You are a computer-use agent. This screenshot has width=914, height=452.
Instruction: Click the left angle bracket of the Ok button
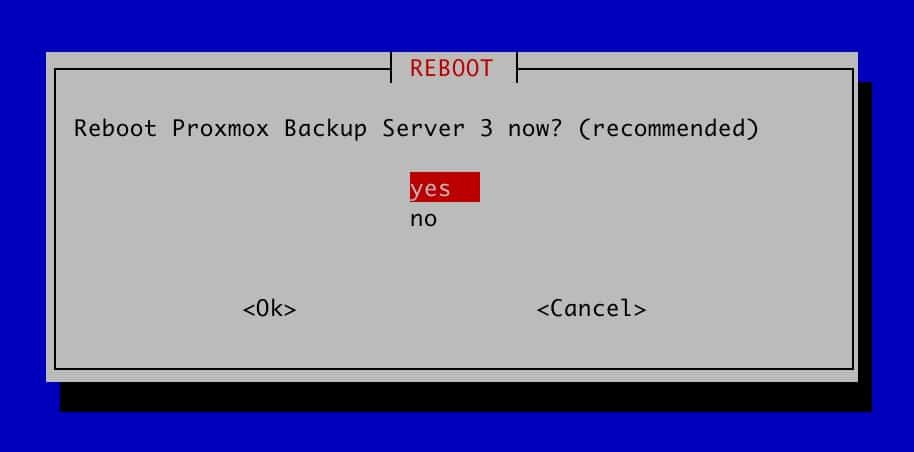point(249,309)
